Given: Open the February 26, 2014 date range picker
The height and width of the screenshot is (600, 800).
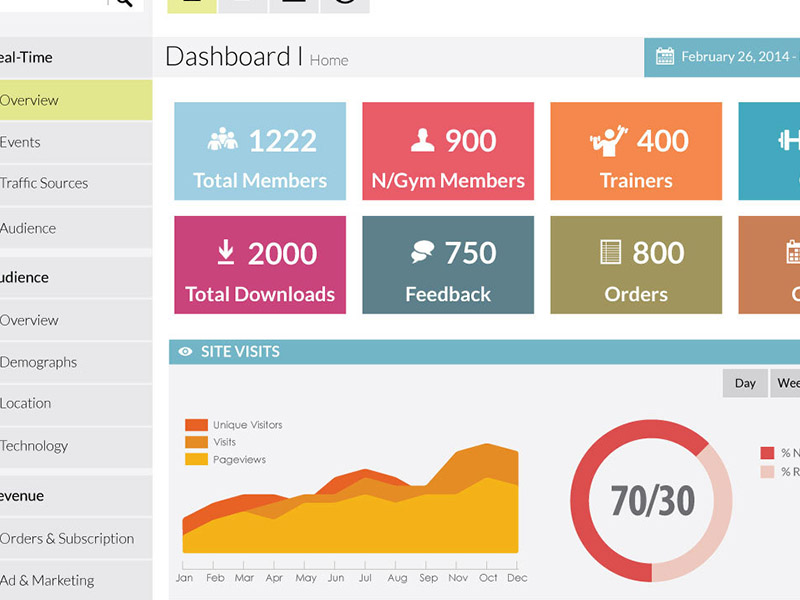Looking at the screenshot, I should point(722,57).
